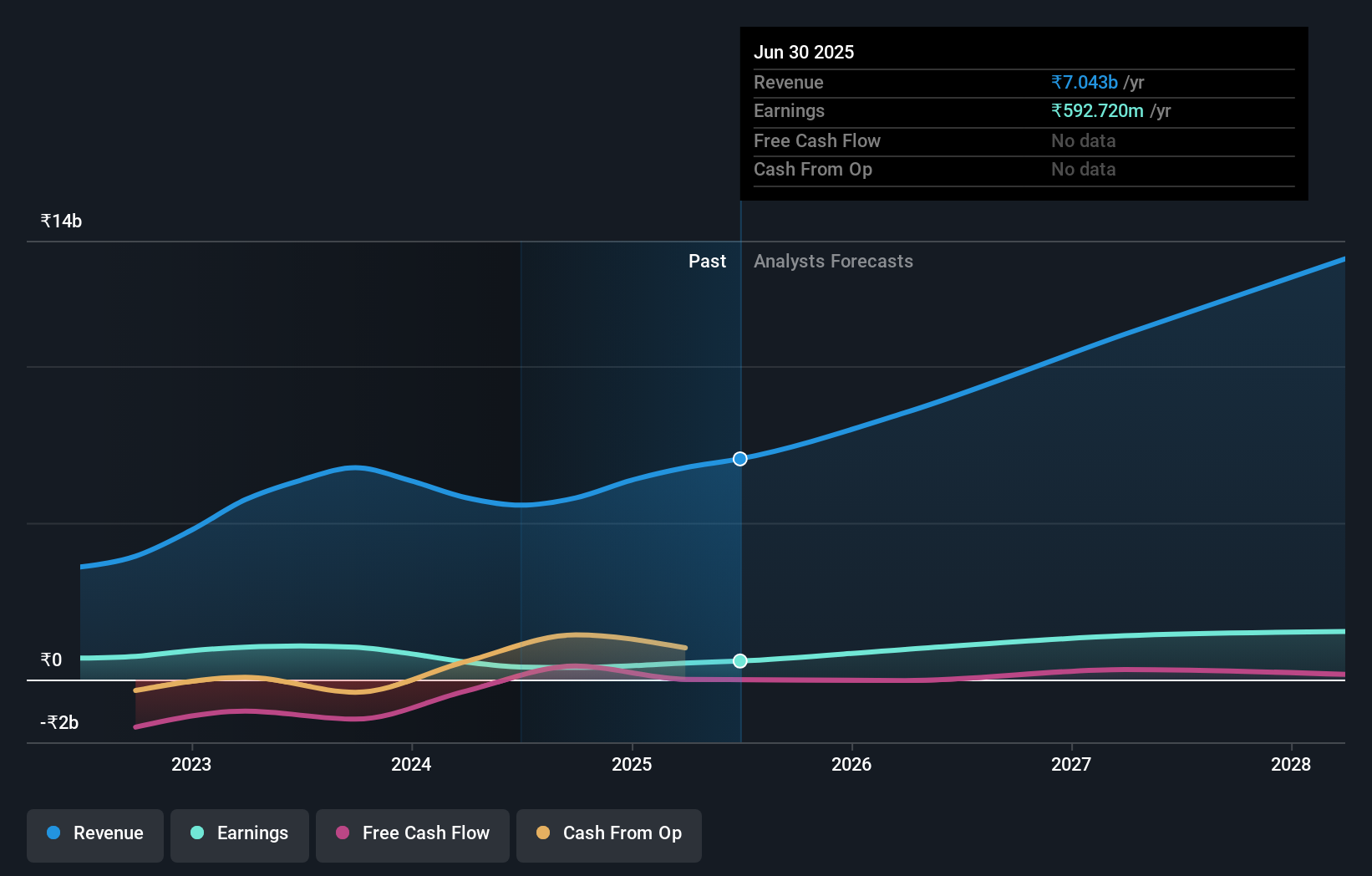Switch to the Past section of the chart
This screenshot has height=876, width=1372.
(707, 261)
